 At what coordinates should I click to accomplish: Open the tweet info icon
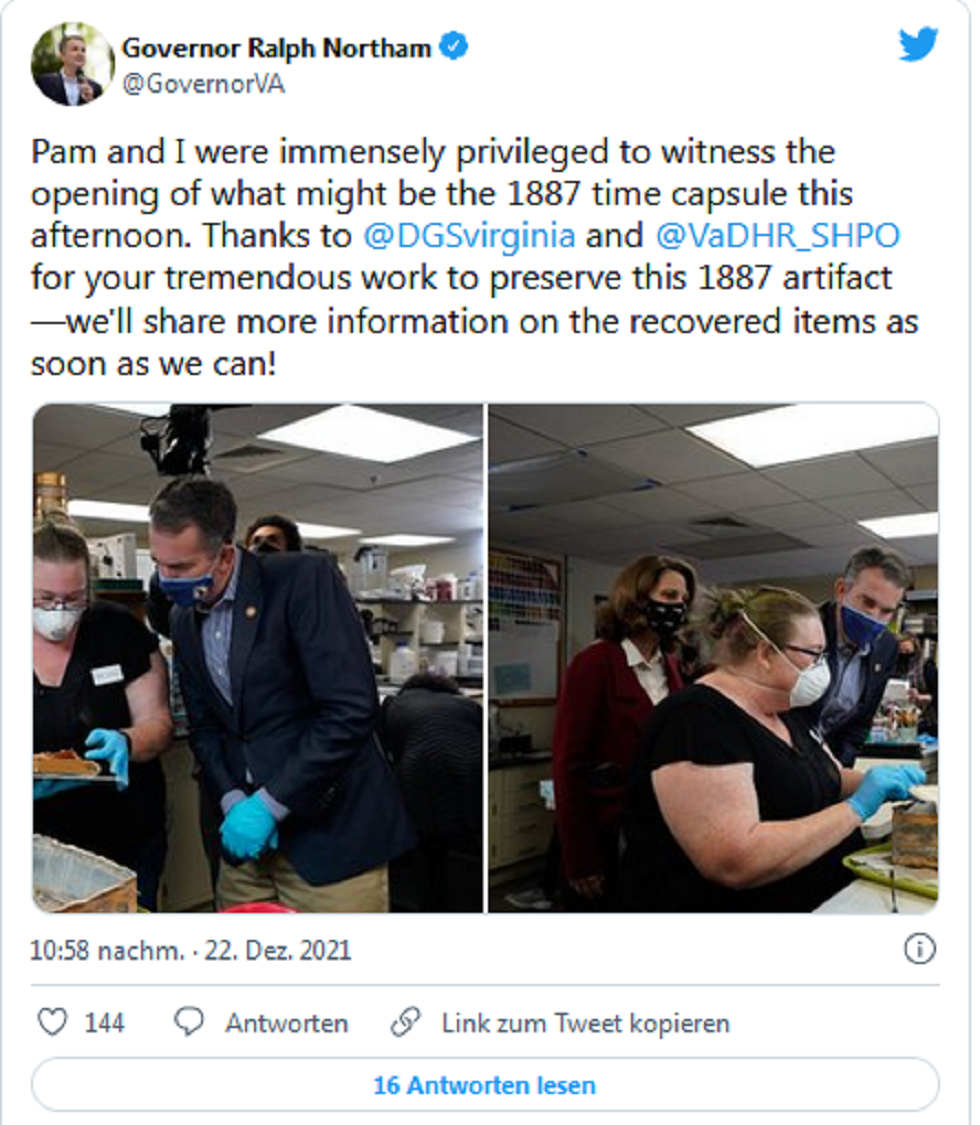tap(919, 949)
